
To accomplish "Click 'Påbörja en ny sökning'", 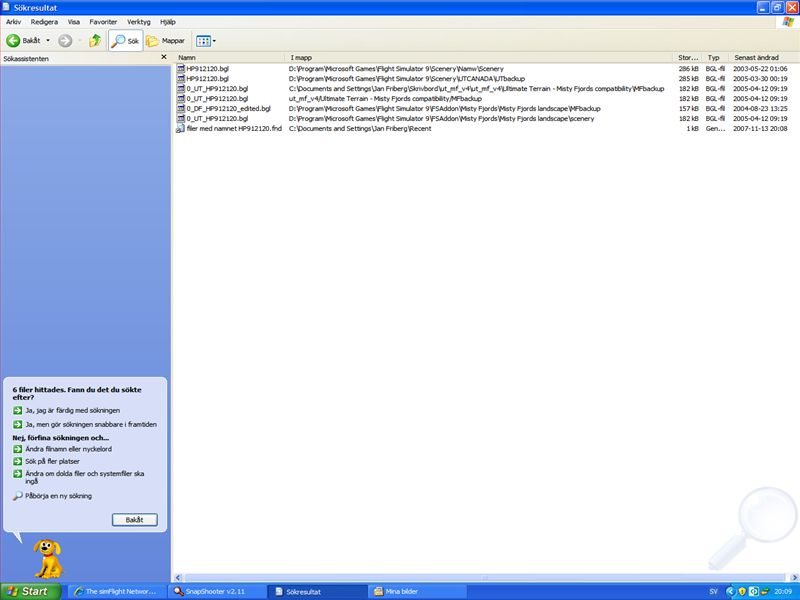I will [59, 496].
